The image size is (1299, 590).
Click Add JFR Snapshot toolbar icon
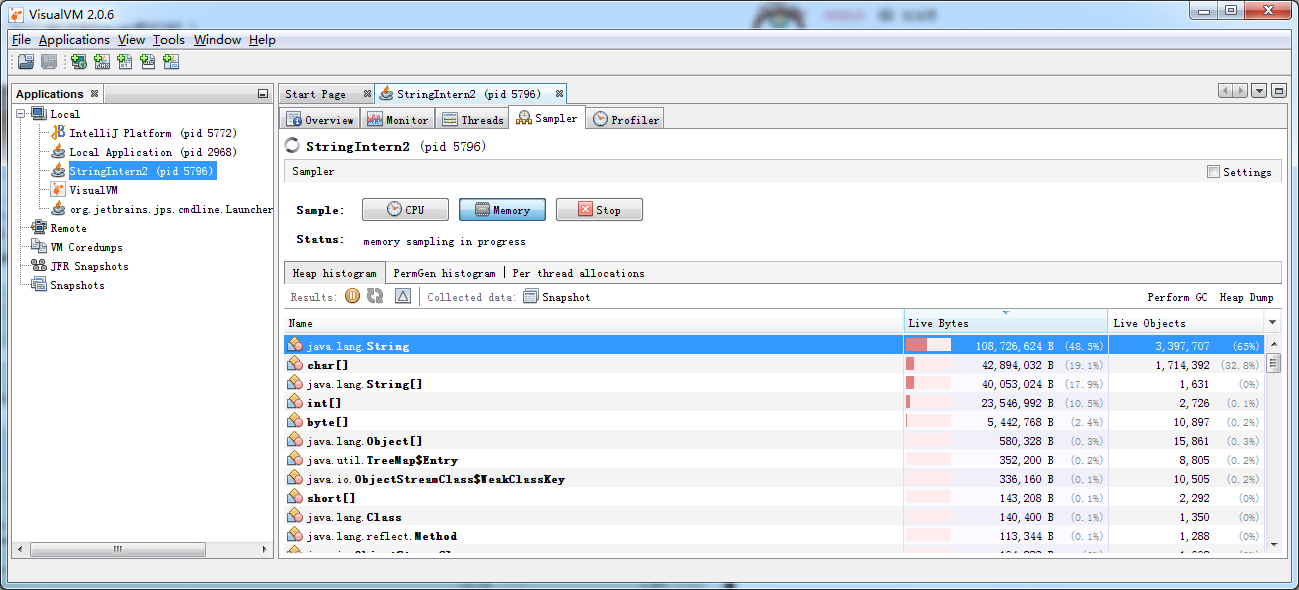tap(148, 62)
